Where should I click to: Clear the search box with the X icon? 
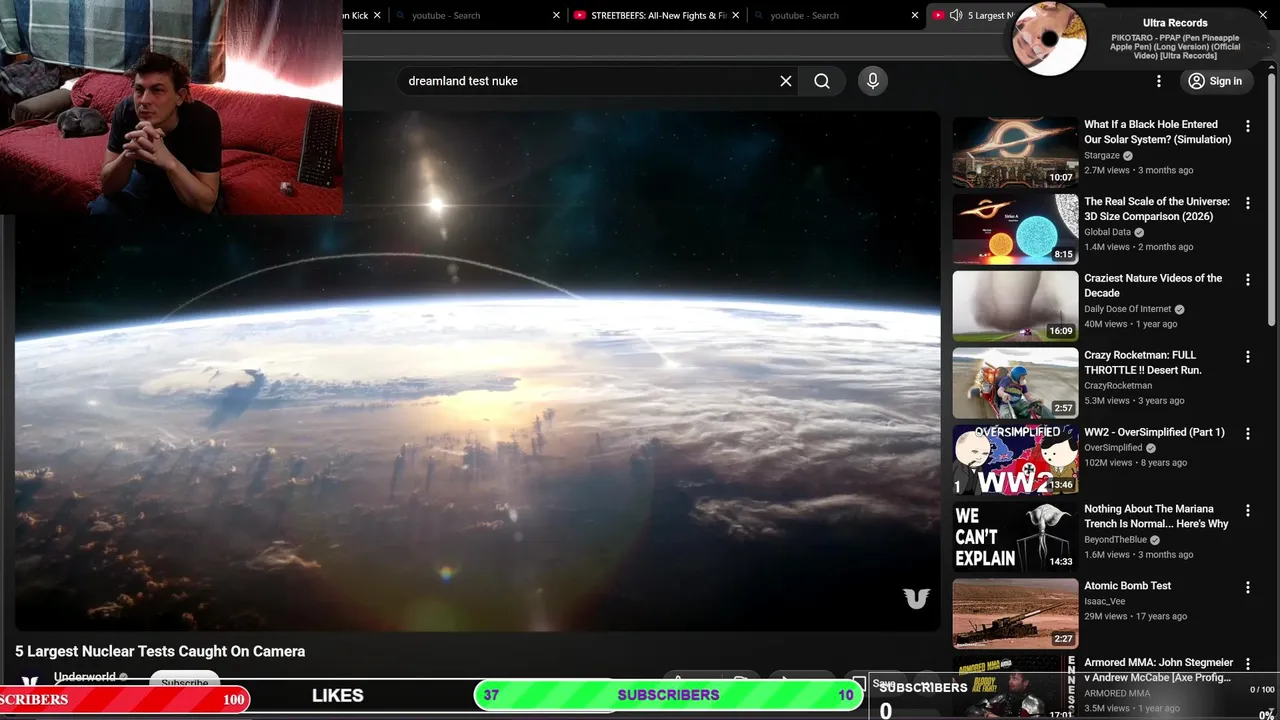click(x=786, y=81)
